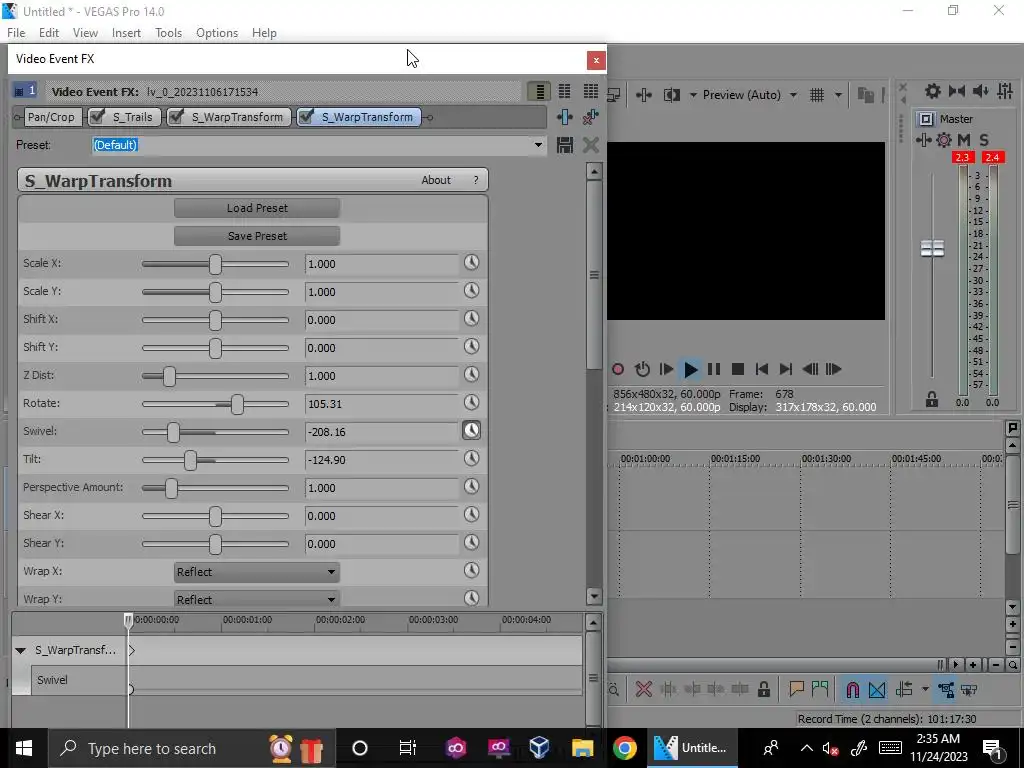
Task: Open Split Screen View dropdown arrow
Action: point(693,95)
